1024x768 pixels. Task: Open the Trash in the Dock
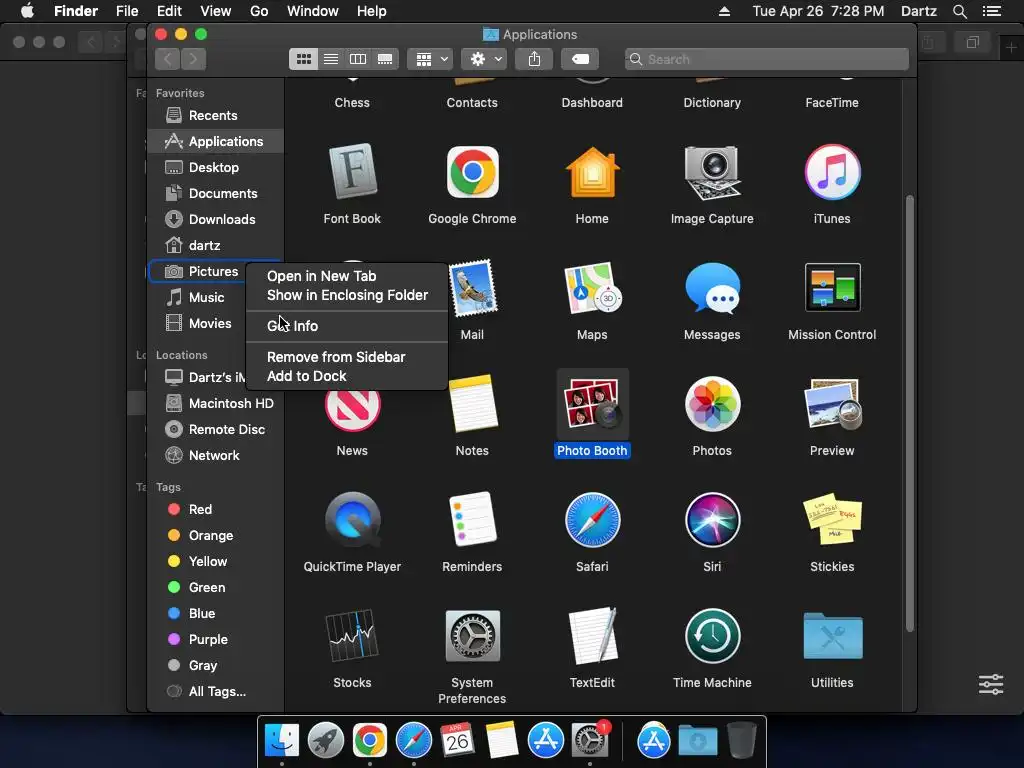coord(741,741)
